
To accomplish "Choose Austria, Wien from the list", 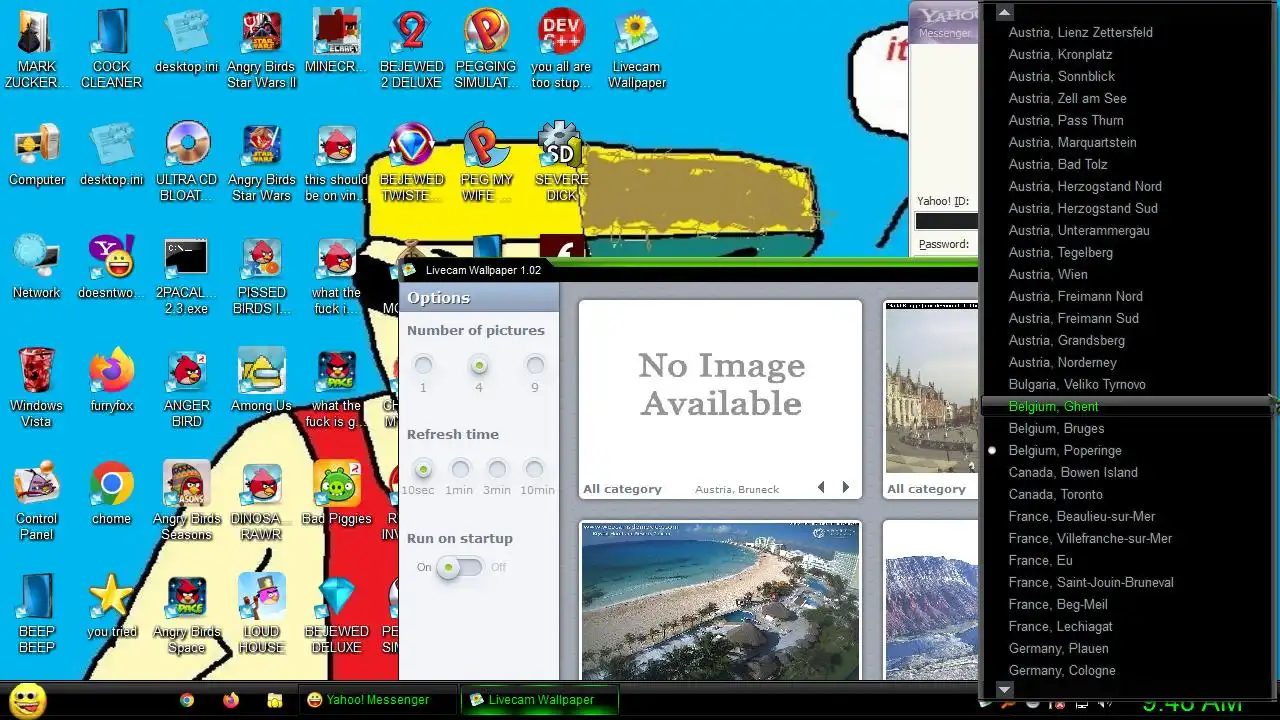I will (x=1126, y=274).
